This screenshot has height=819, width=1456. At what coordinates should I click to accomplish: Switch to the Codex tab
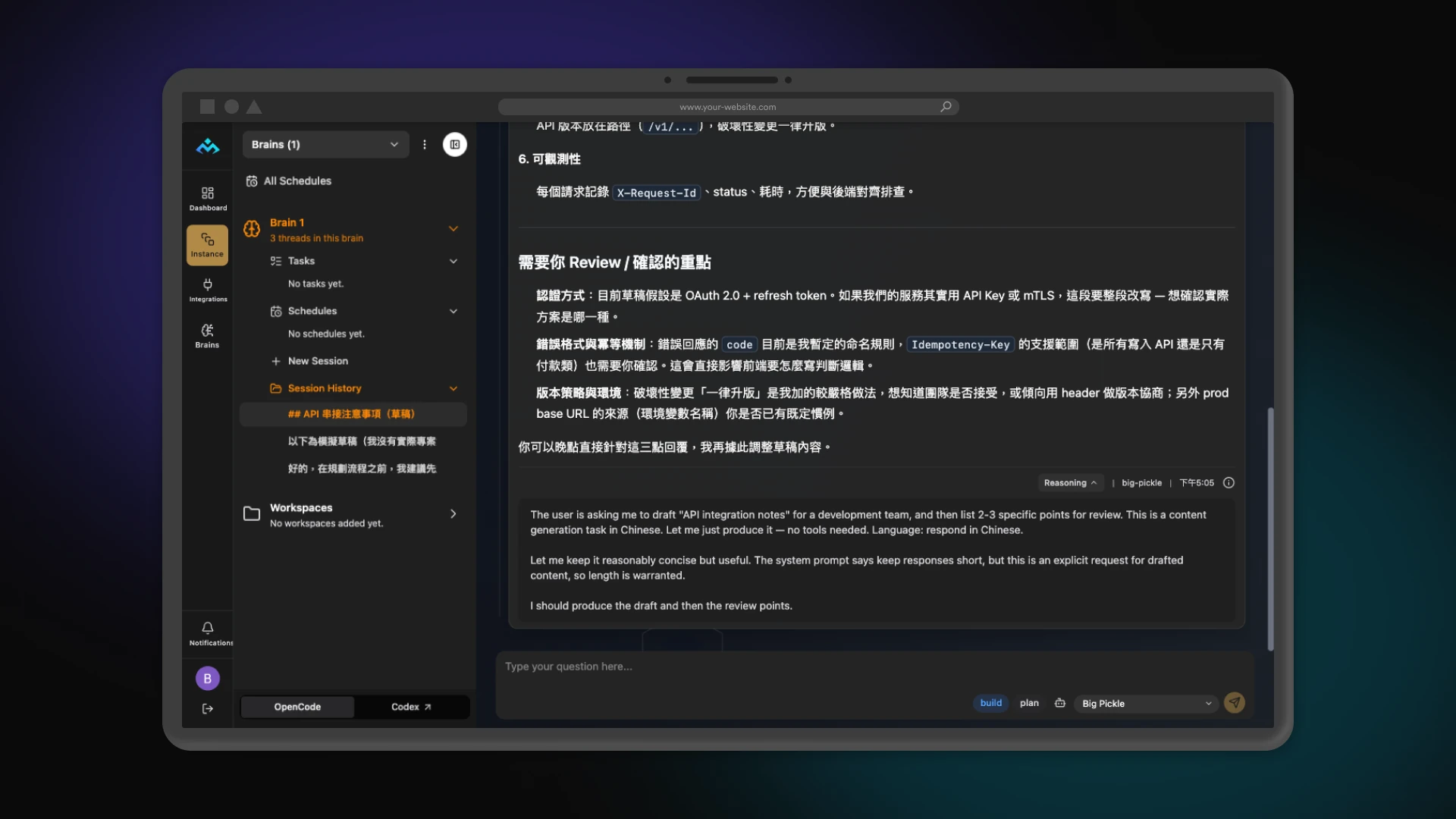pos(411,707)
